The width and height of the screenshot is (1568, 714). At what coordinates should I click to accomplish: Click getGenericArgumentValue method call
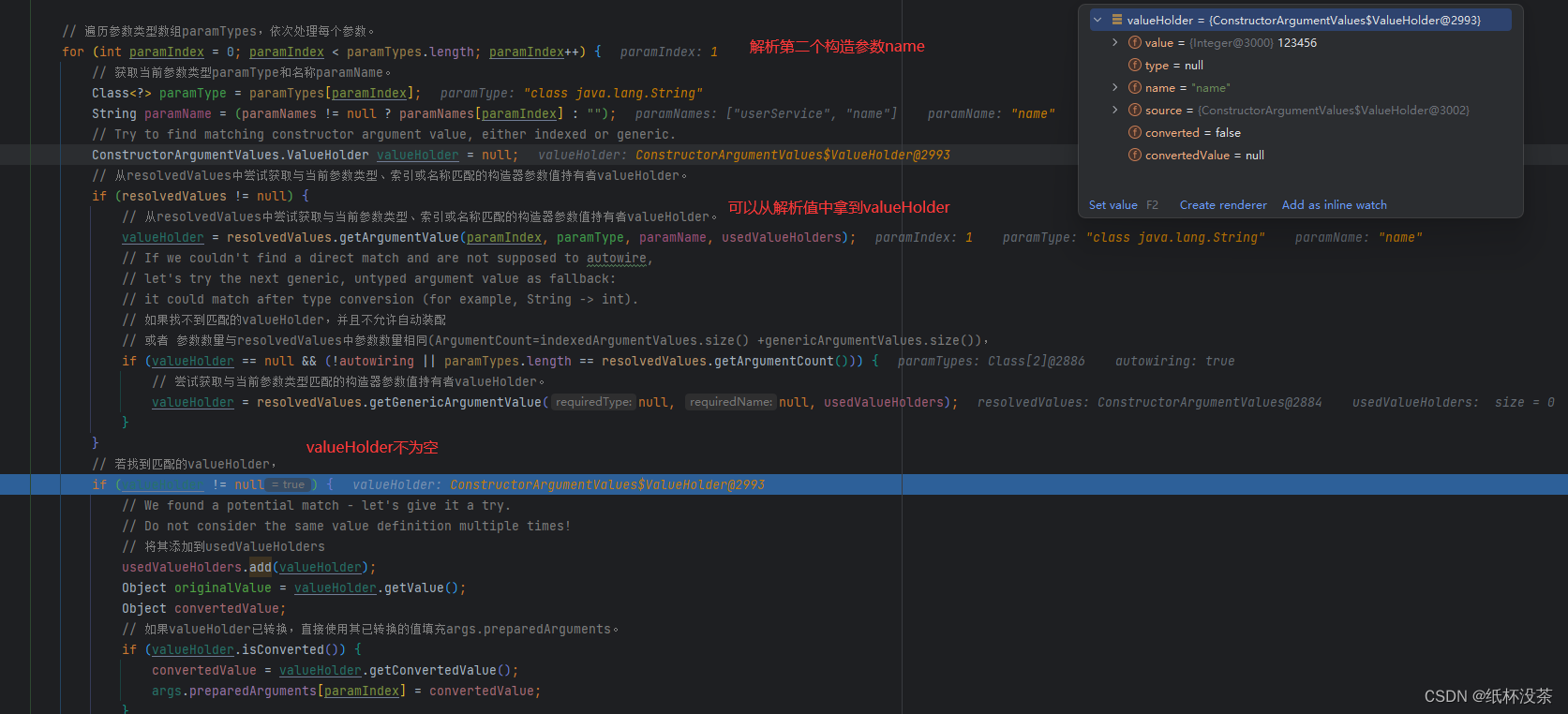tap(455, 402)
